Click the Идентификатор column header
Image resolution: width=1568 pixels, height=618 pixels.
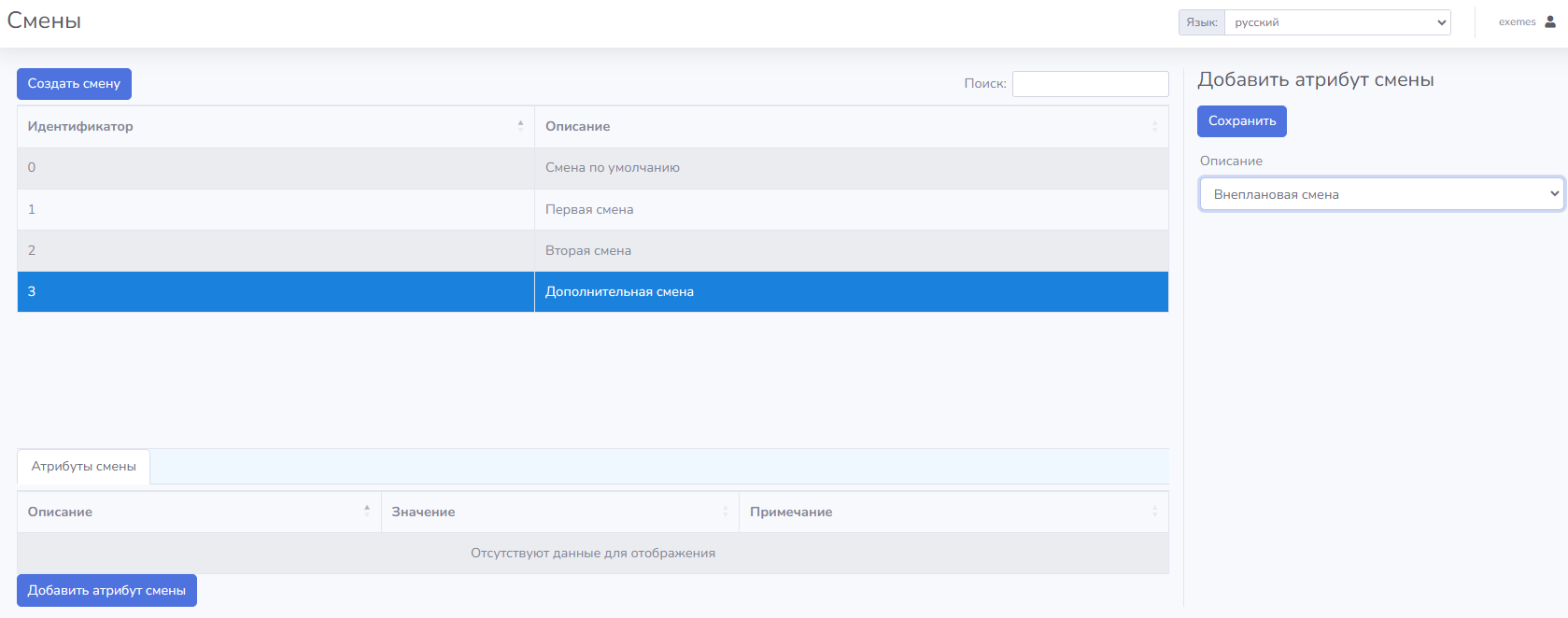click(x=80, y=126)
